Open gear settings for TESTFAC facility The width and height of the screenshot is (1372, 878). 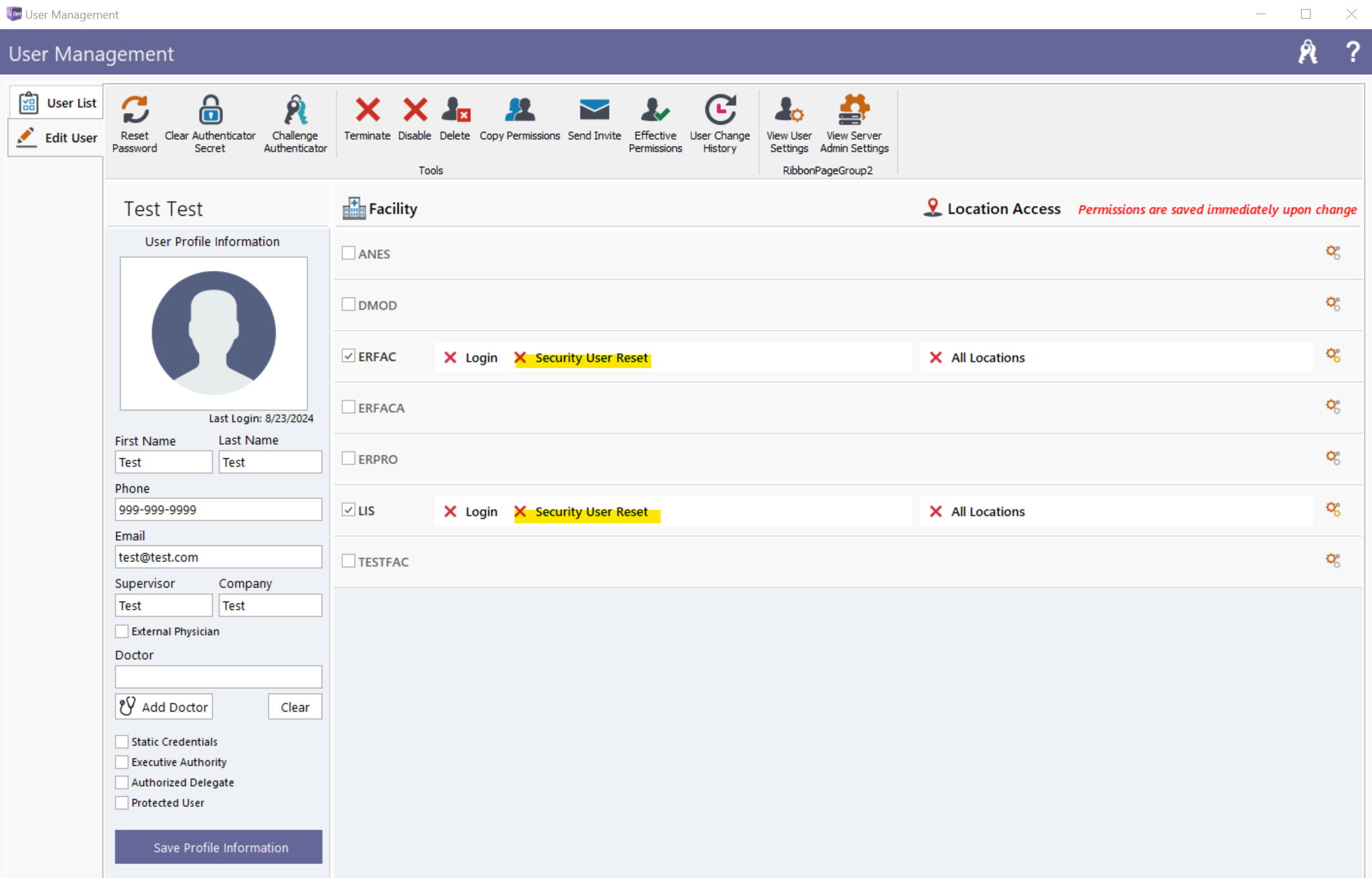(1333, 560)
